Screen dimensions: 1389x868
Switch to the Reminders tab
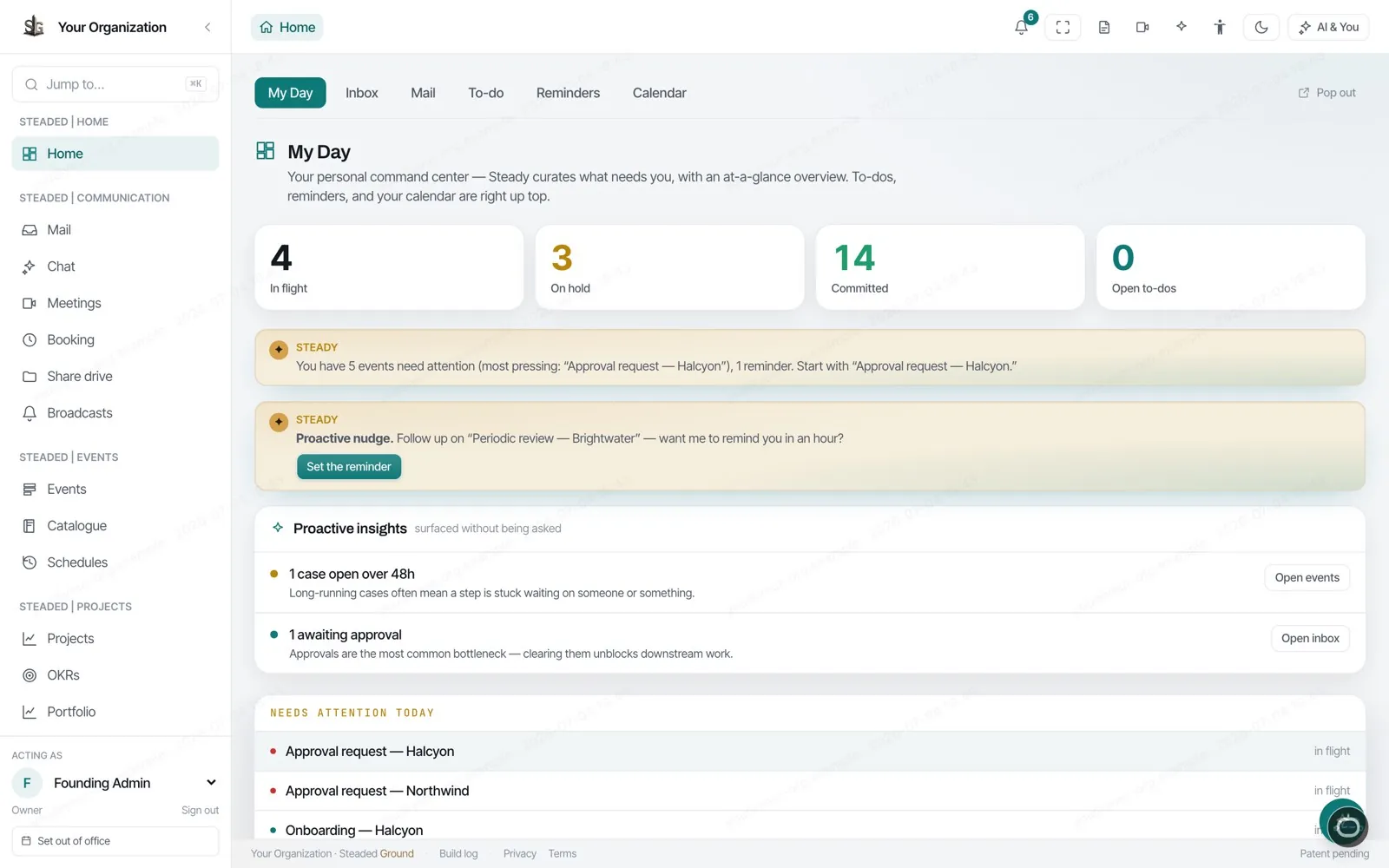(568, 93)
